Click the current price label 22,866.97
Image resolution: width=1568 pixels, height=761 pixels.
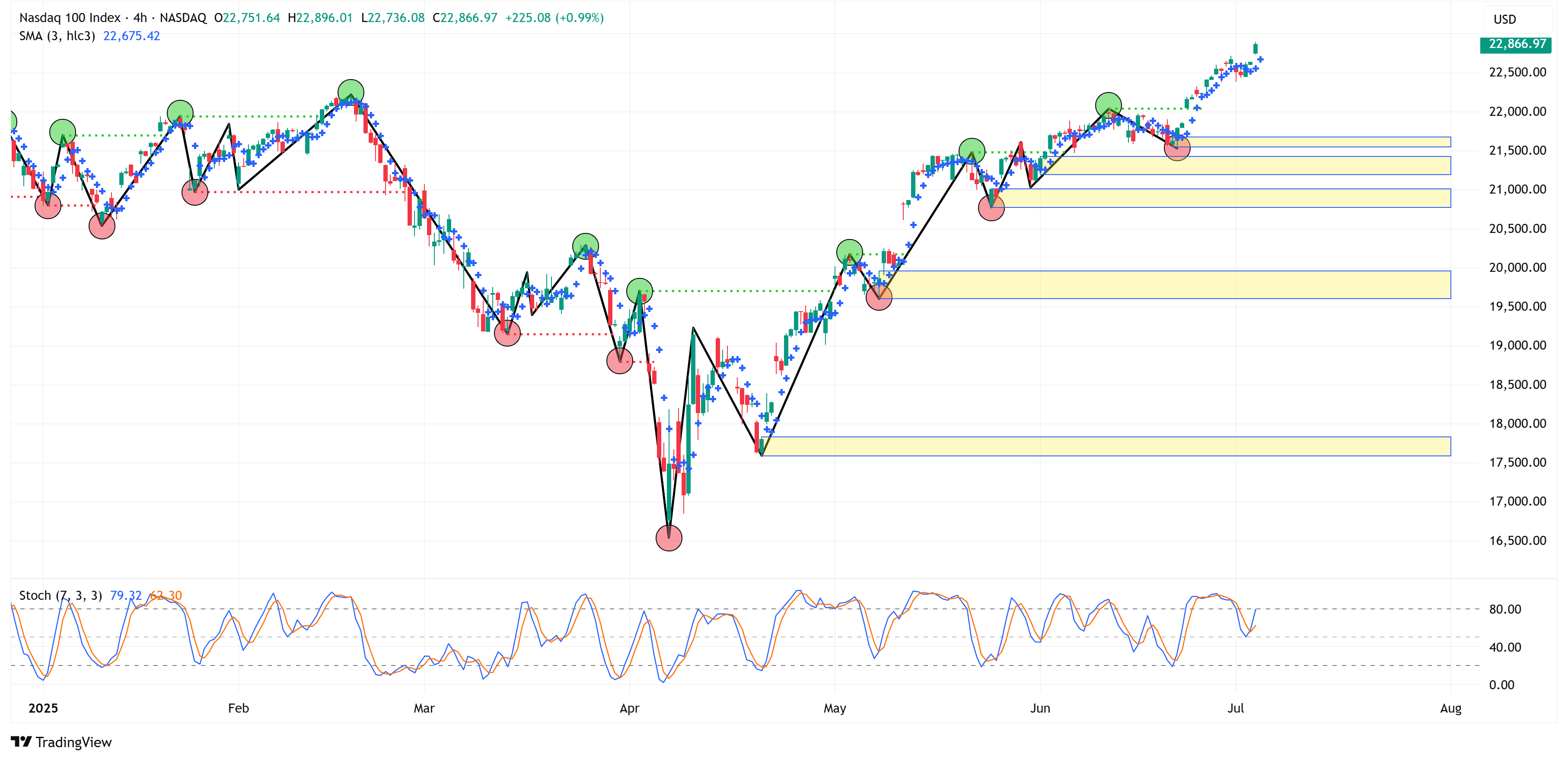pos(1516,44)
